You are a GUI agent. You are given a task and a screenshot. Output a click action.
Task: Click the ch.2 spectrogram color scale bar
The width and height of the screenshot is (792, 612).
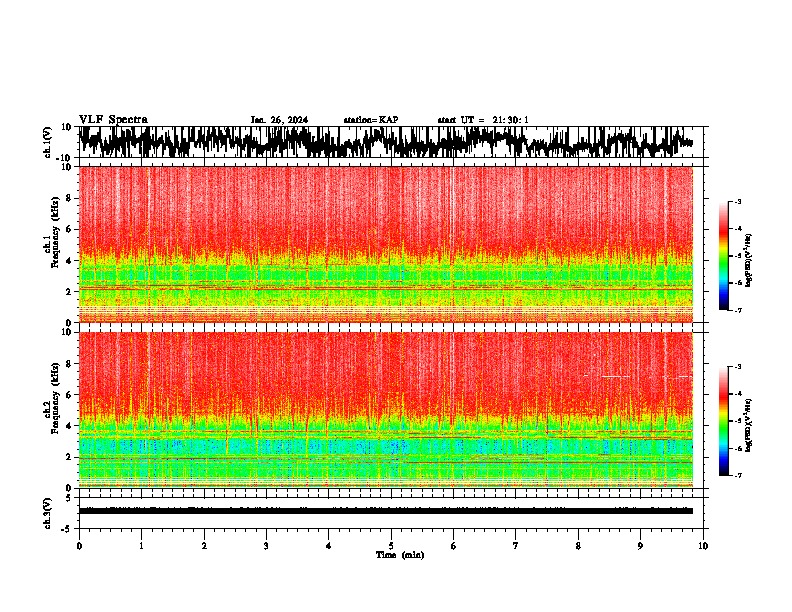[x=723, y=421]
